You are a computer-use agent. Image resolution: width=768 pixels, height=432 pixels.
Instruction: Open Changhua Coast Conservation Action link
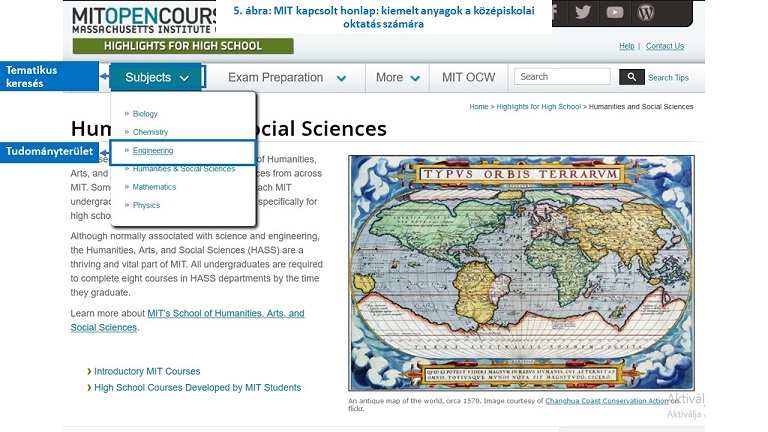[606, 401]
